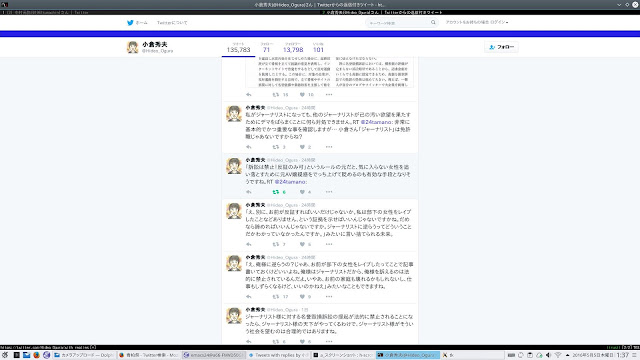Viewport: 640px width, 360px height.
Task: Open avatar of '「え、俺様に逆らうの' tweet
Action: [234, 263]
